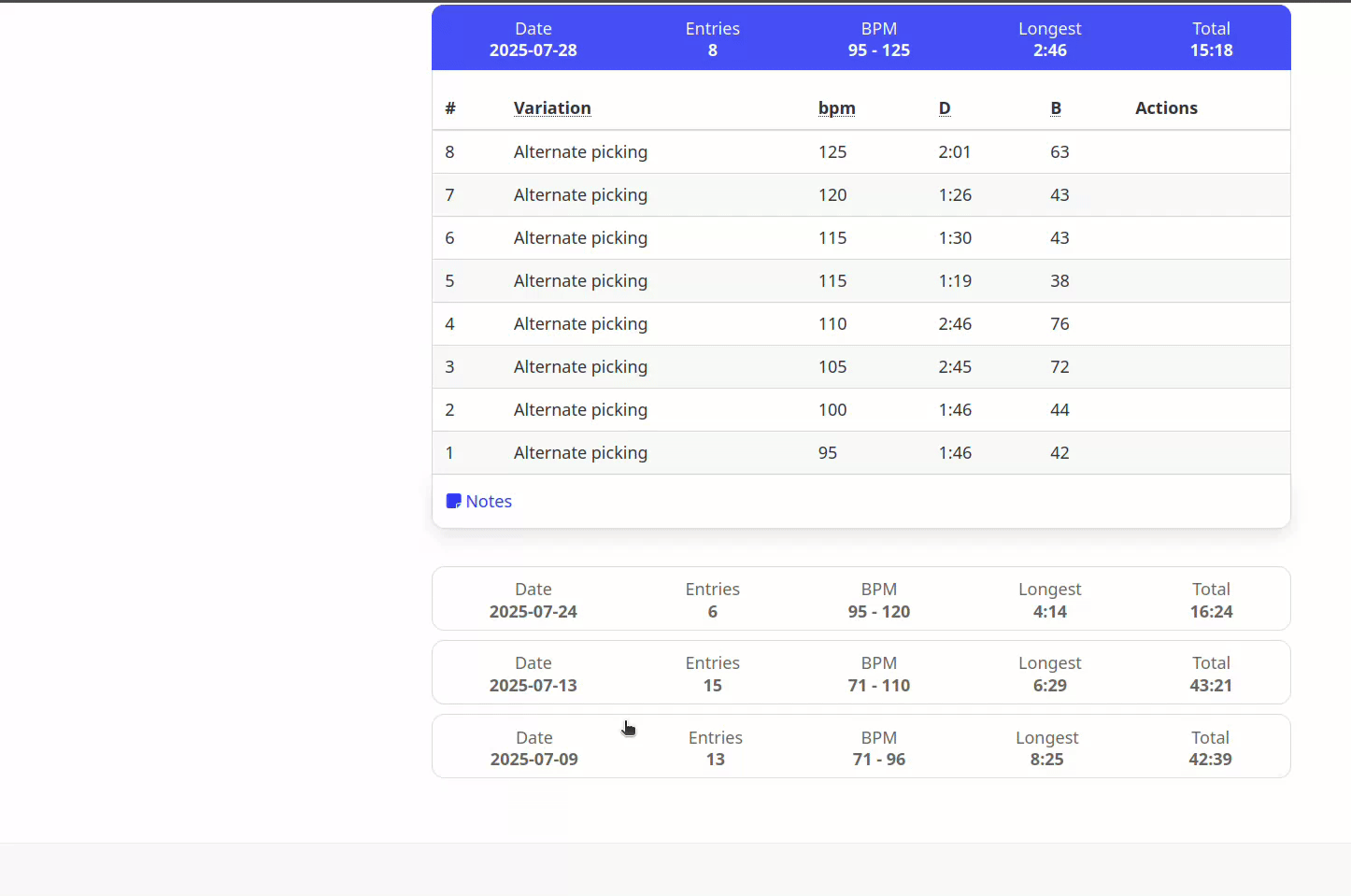The height and width of the screenshot is (896, 1351).
Task: Select Alternate picking in row 3
Action: (580, 366)
